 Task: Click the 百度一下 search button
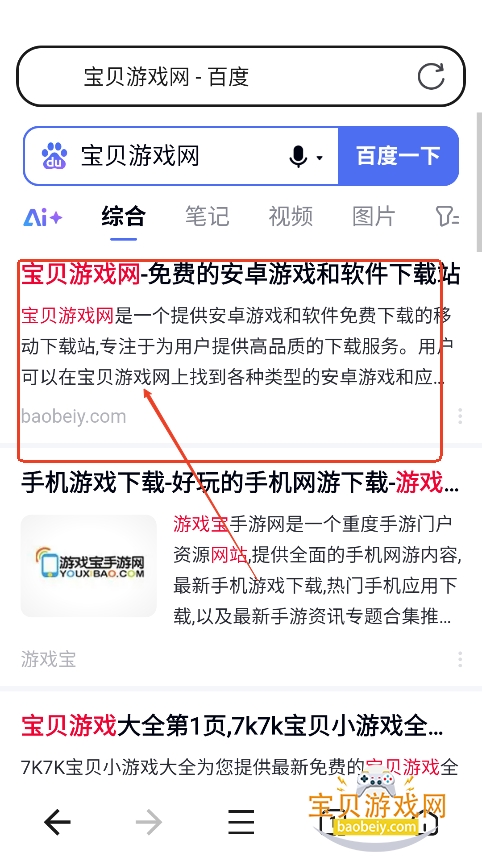click(x=398, y=156)
